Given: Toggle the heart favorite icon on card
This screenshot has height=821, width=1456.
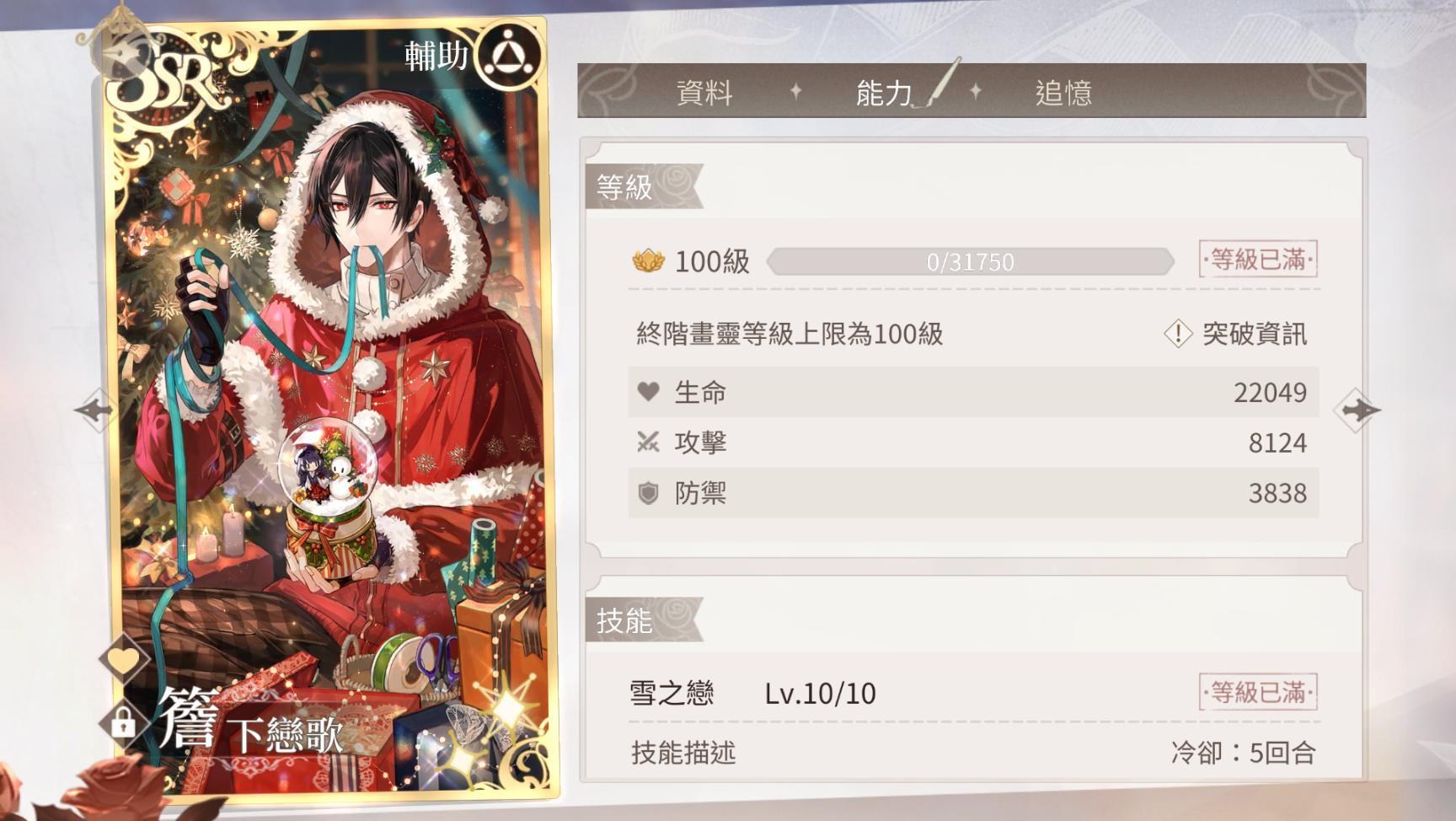Looking at the screenshot, I should (124, 660).
